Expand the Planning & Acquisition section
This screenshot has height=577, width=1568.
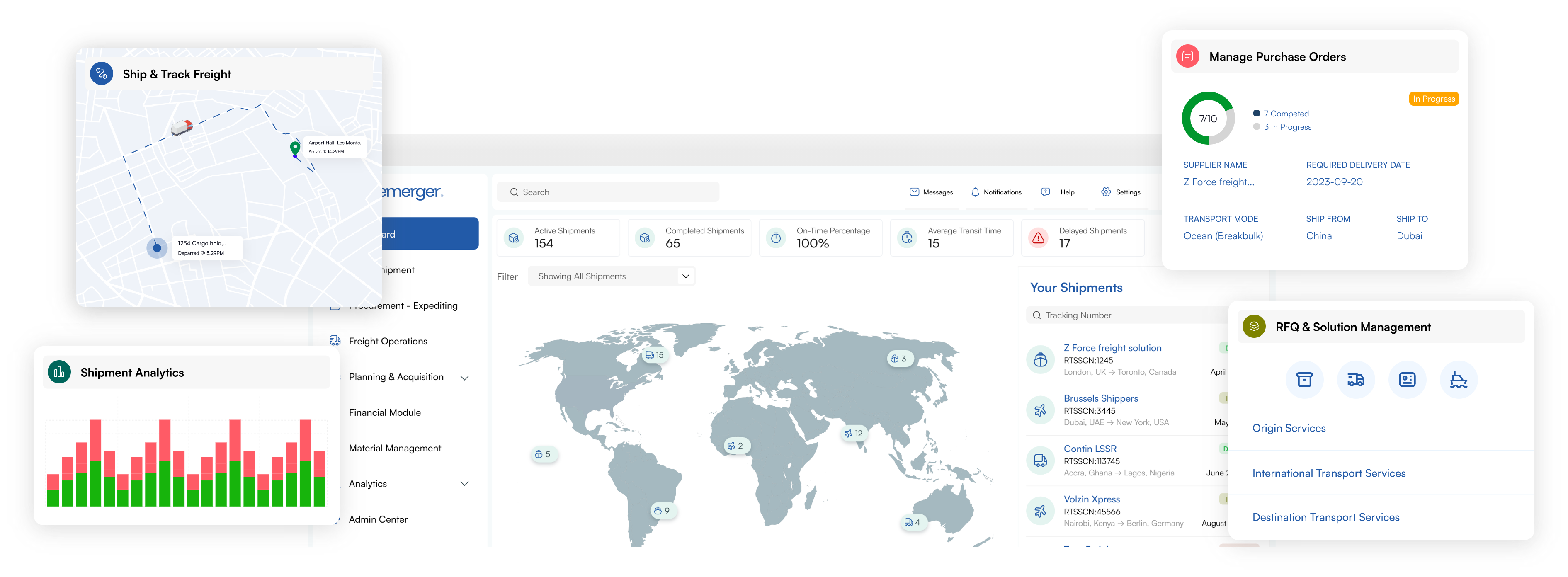coord(396,377)
